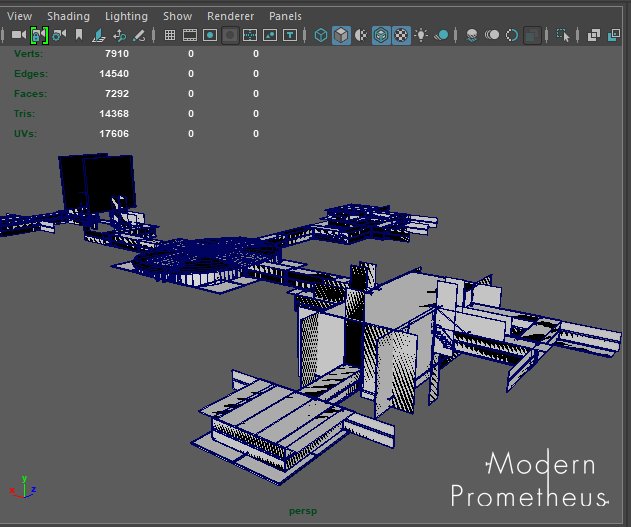Click the Tris count 14368
This screenshot has height=527, width=631.
pos(114,114)
